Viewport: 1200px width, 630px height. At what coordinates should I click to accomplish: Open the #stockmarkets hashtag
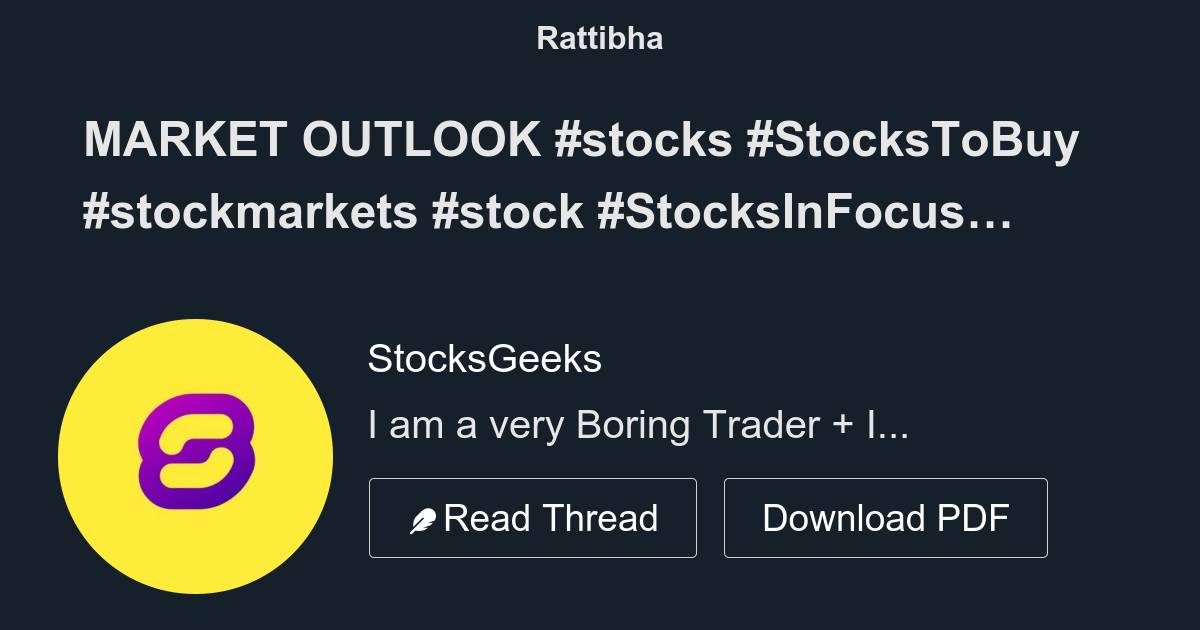click(247, 211)
